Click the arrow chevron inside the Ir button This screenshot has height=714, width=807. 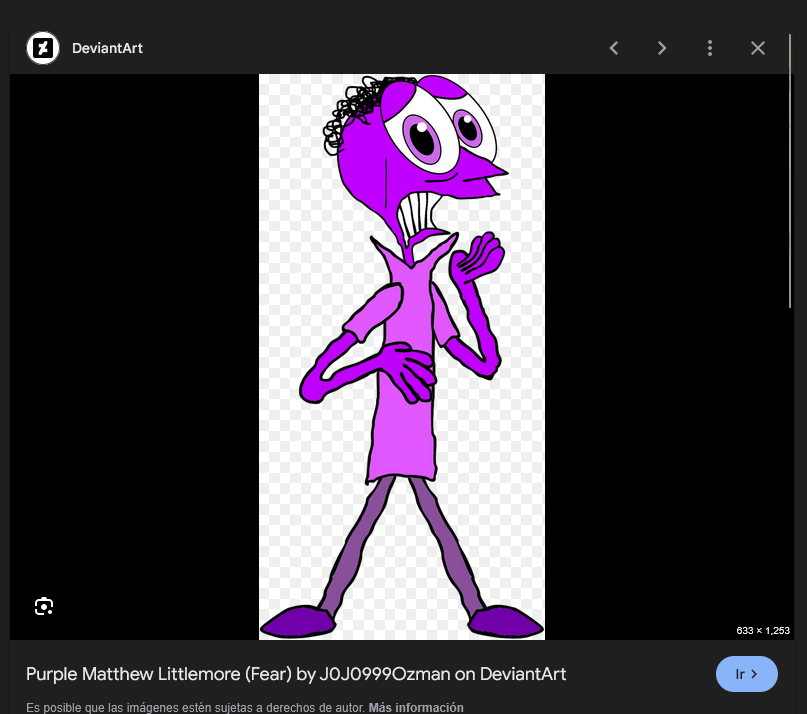[x=754, y=674]
